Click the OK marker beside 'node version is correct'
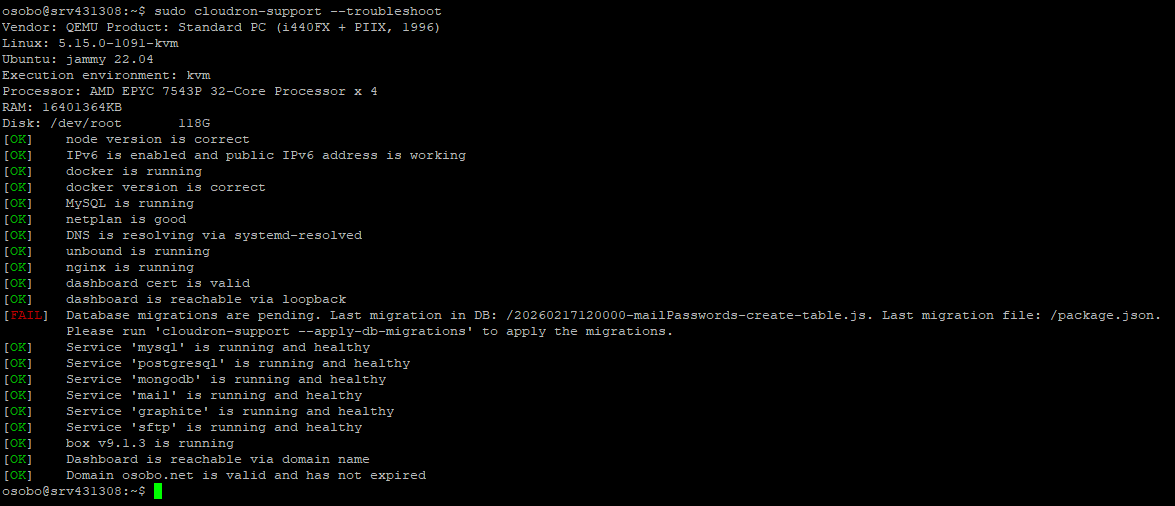The height and width of the screenshot is (506, 1175). click(18, 139)
